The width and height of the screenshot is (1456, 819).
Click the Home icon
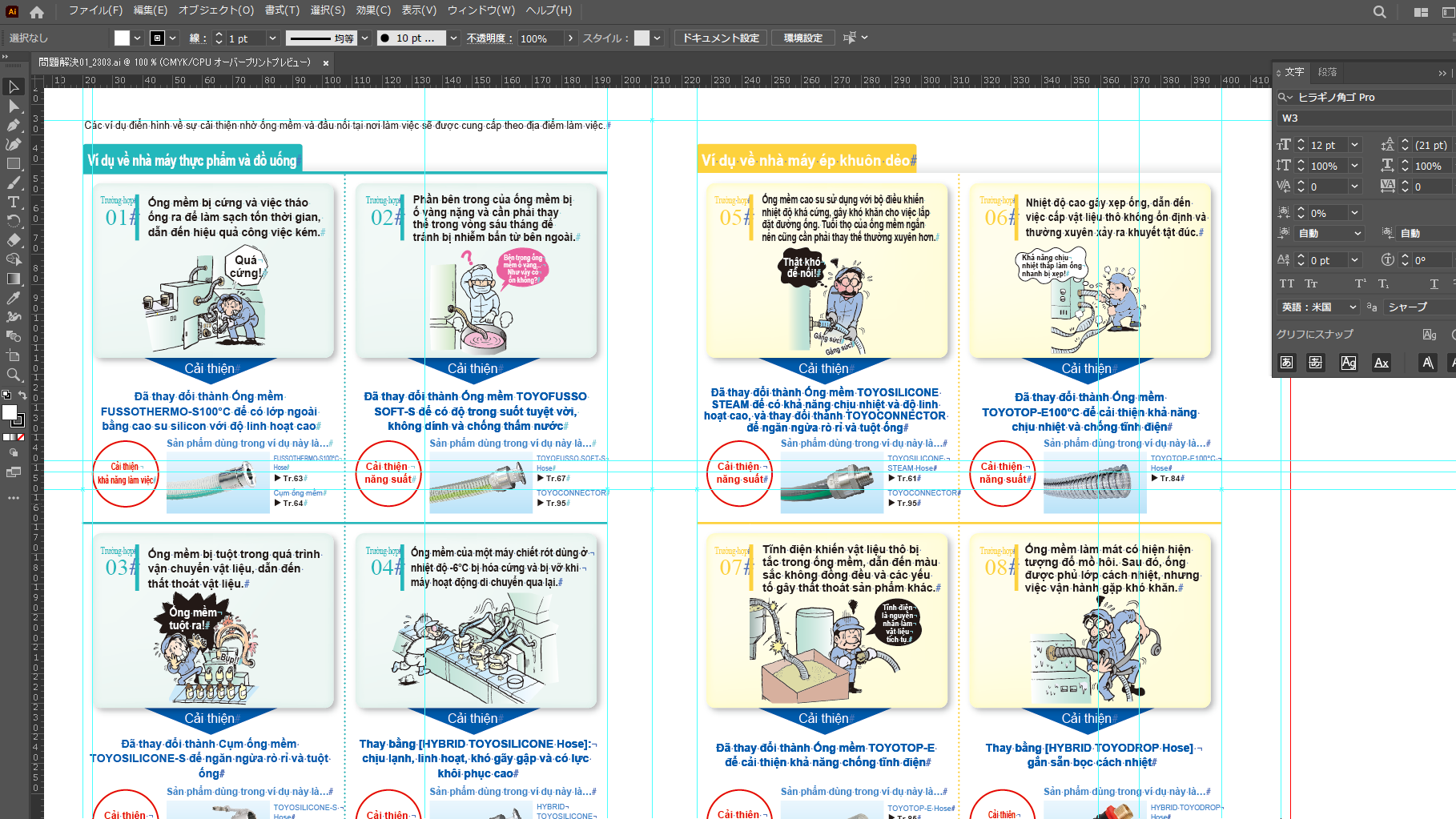37,11
